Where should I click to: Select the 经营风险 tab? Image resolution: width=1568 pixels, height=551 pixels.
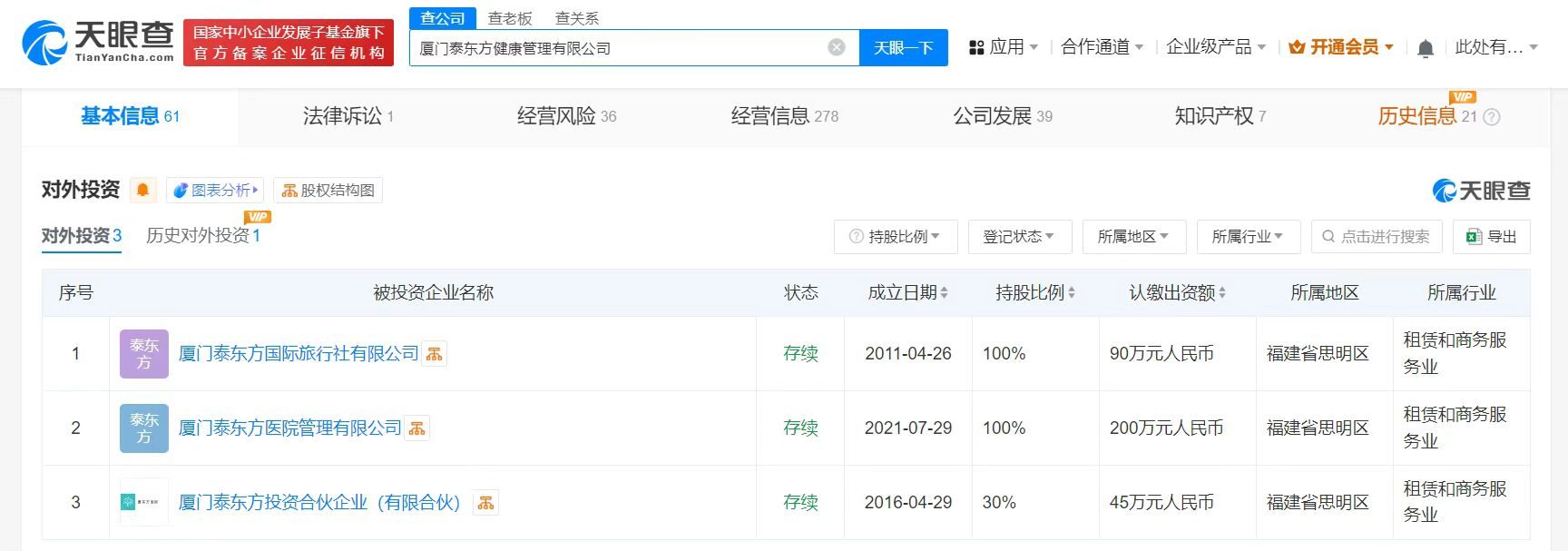566,116
